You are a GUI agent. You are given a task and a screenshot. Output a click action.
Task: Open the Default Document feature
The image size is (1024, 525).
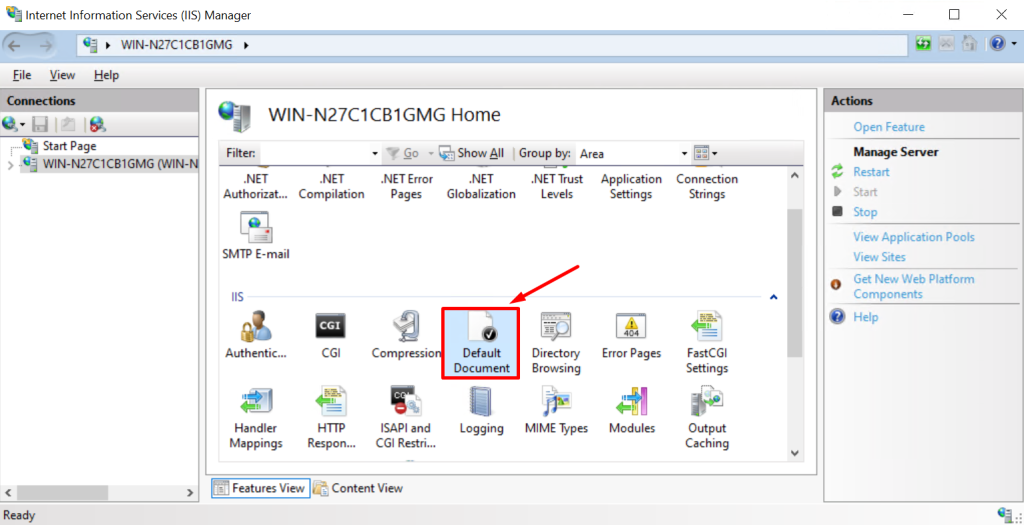tap(481, 342)
